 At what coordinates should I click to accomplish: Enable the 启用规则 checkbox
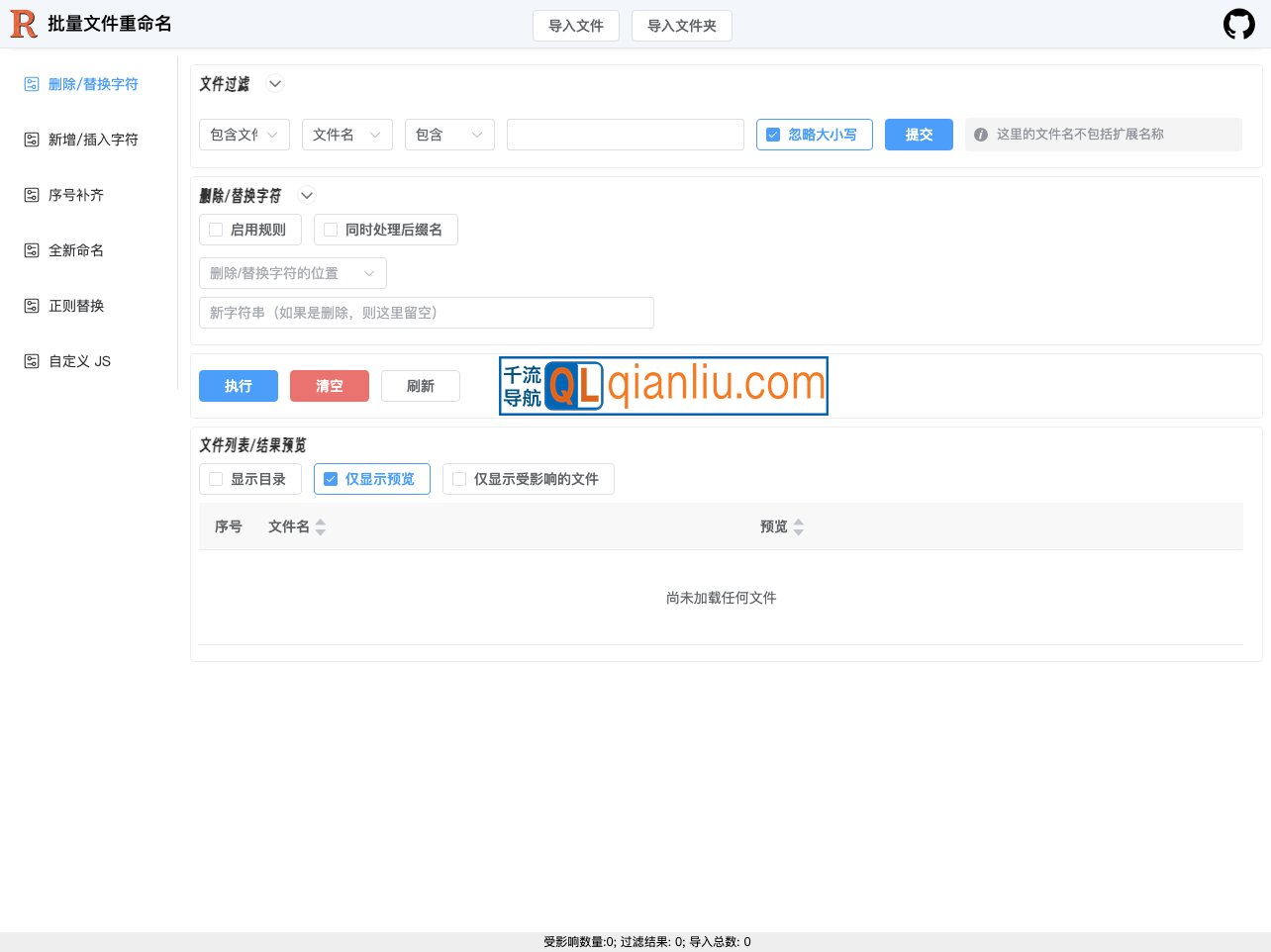pyautogui.click(x=215, y=229)
